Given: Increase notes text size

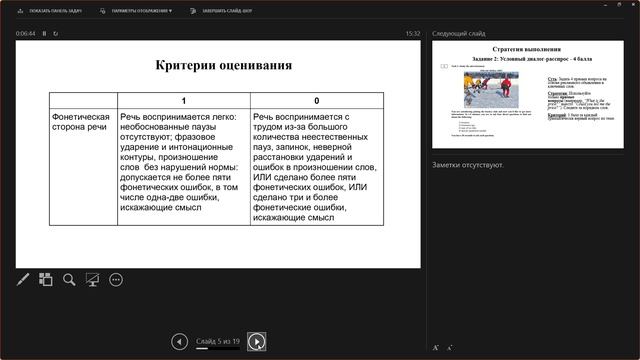Looking at the screenshot, I should coord(436,348).
